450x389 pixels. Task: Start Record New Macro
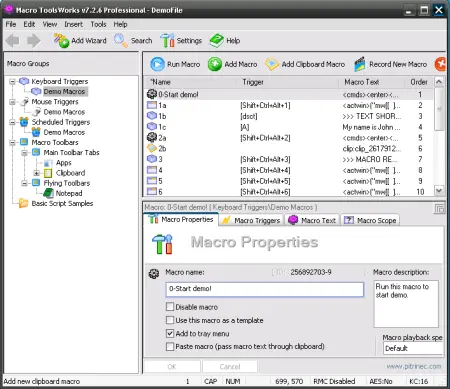[390, 64]
